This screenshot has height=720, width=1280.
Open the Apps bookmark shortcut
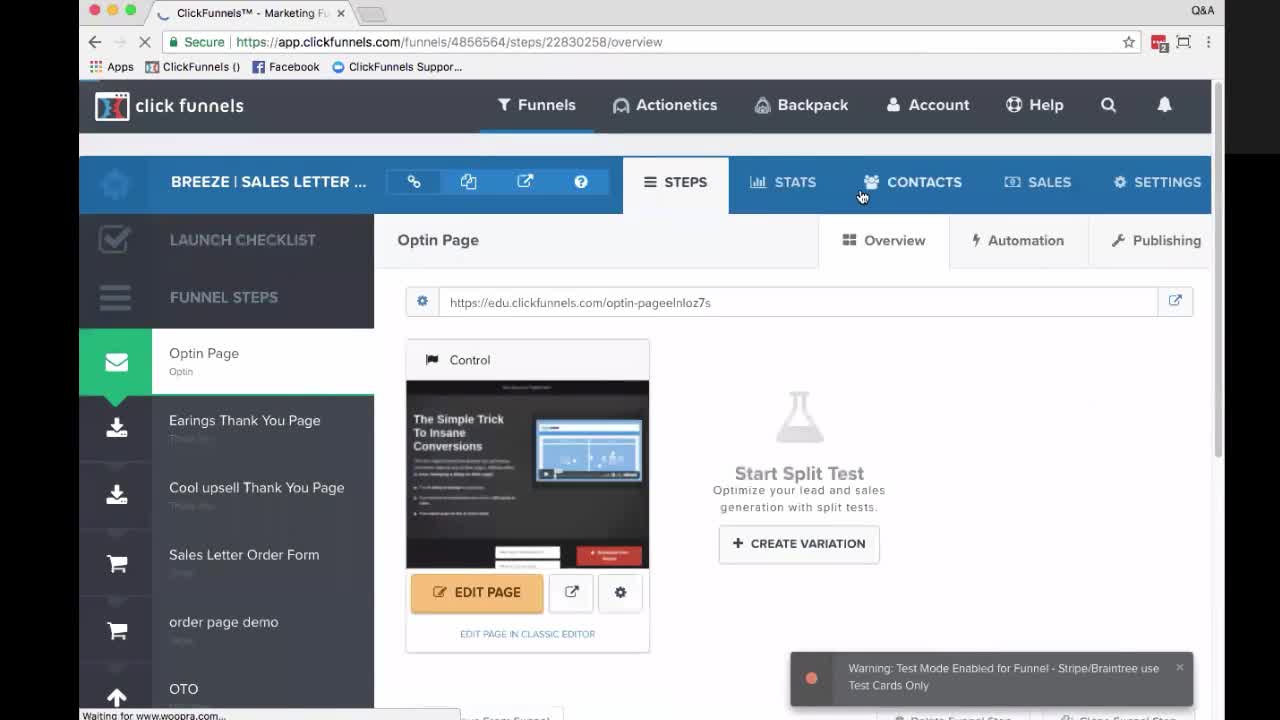(111, 67)
